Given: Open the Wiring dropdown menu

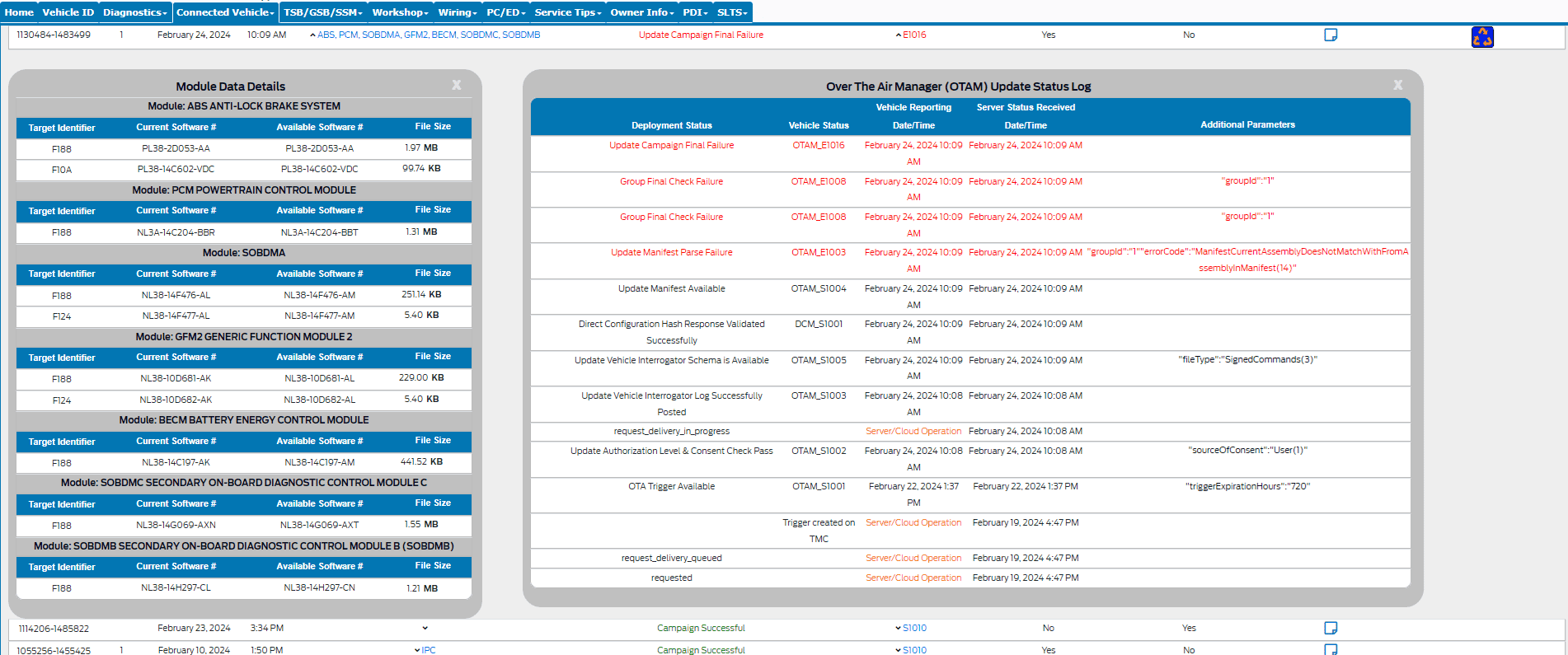Looking at the screenshot, I should click(457, 12).
